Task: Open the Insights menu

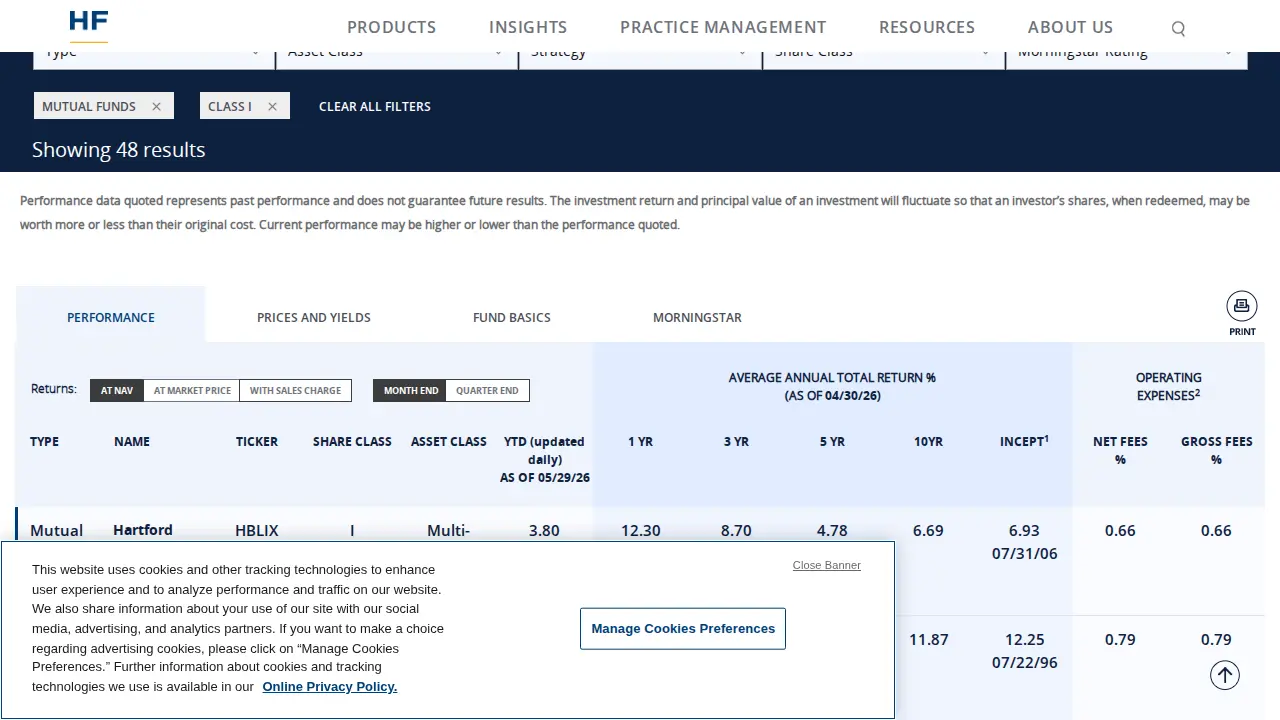Action: 528,27
